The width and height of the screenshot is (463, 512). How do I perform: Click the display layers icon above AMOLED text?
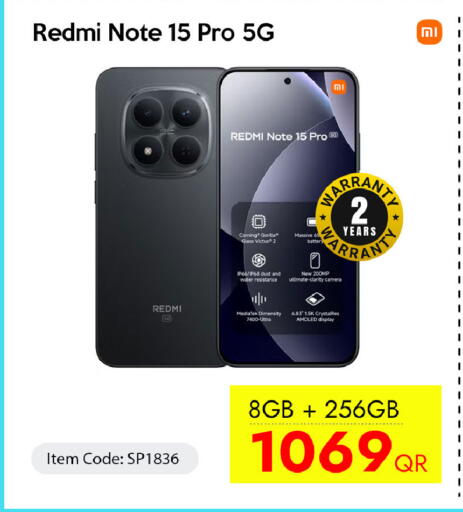315,299
